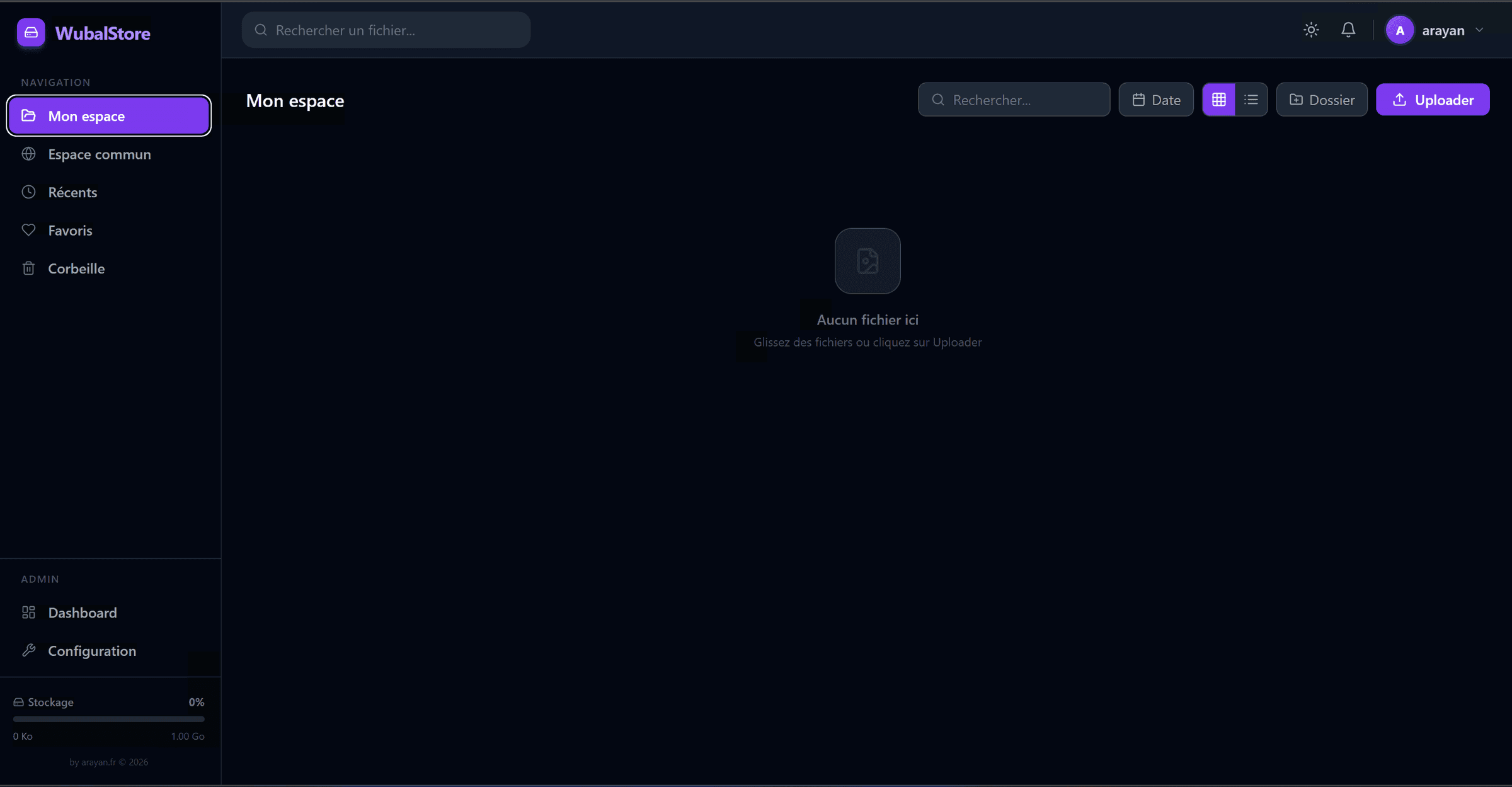
Task: Open Mon espace in sidebar navigation
Action: (x=109, y=116)
